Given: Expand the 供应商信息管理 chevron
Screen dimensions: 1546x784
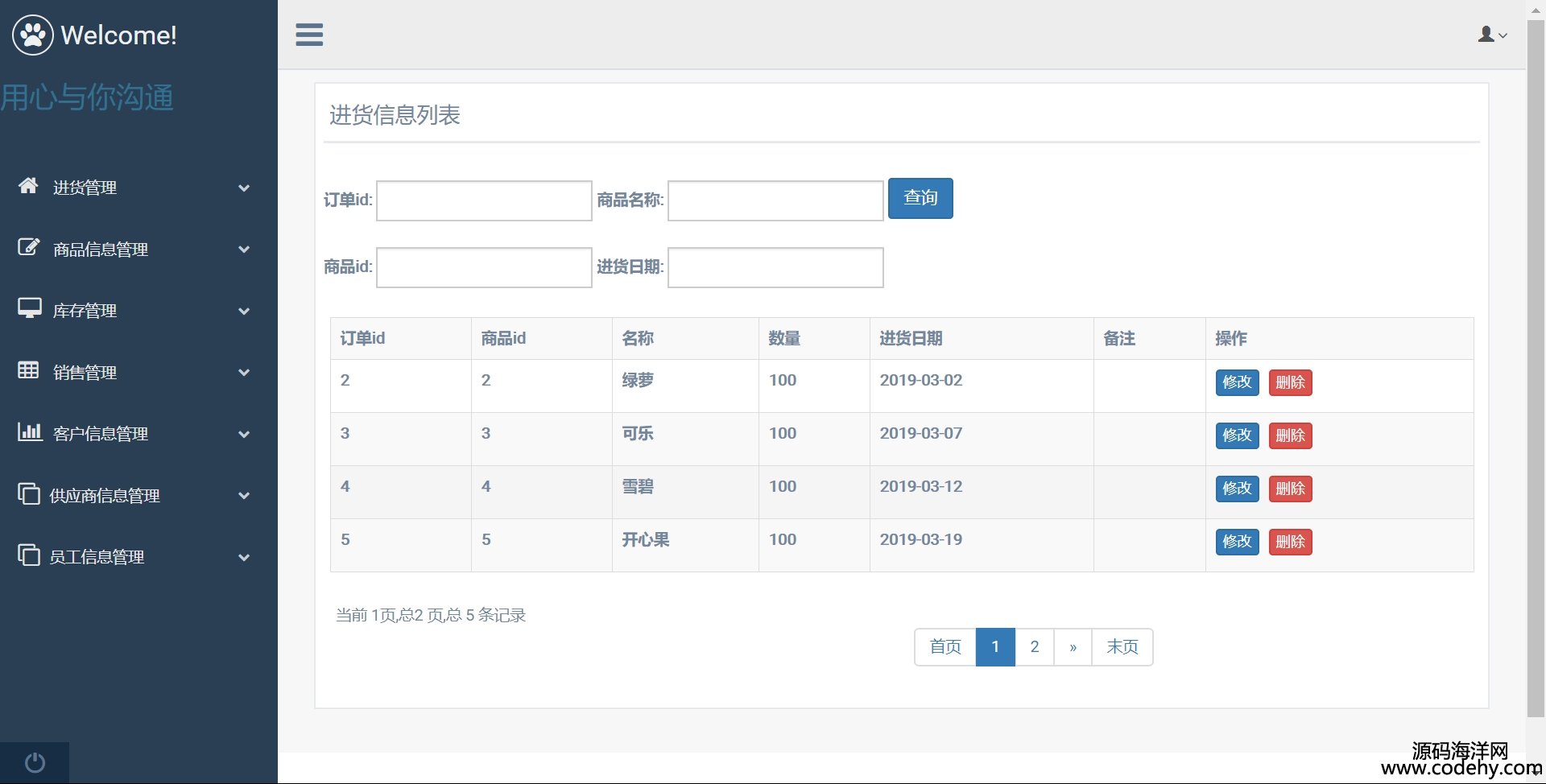Looking at the screenshot, I should [244, 496].
